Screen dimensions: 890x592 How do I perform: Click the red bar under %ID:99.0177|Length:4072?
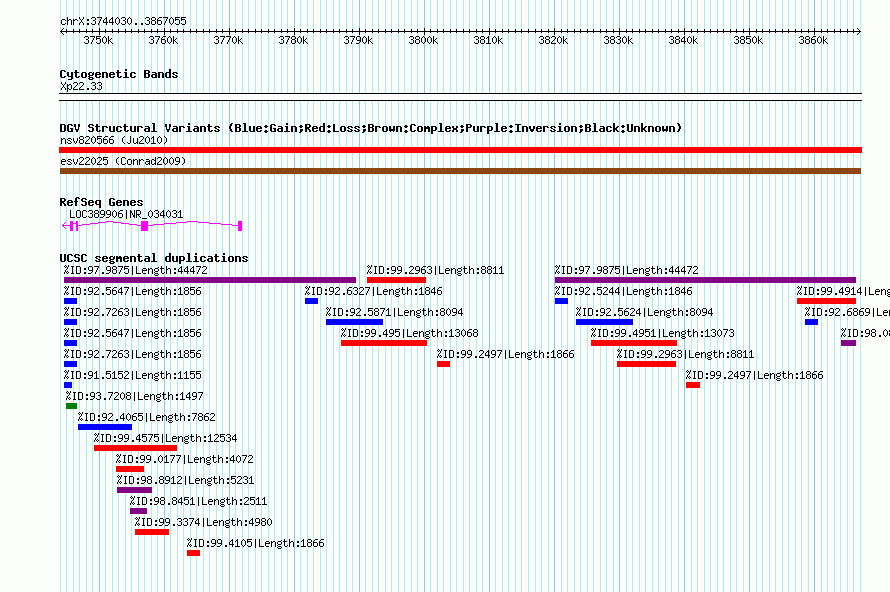130,469
